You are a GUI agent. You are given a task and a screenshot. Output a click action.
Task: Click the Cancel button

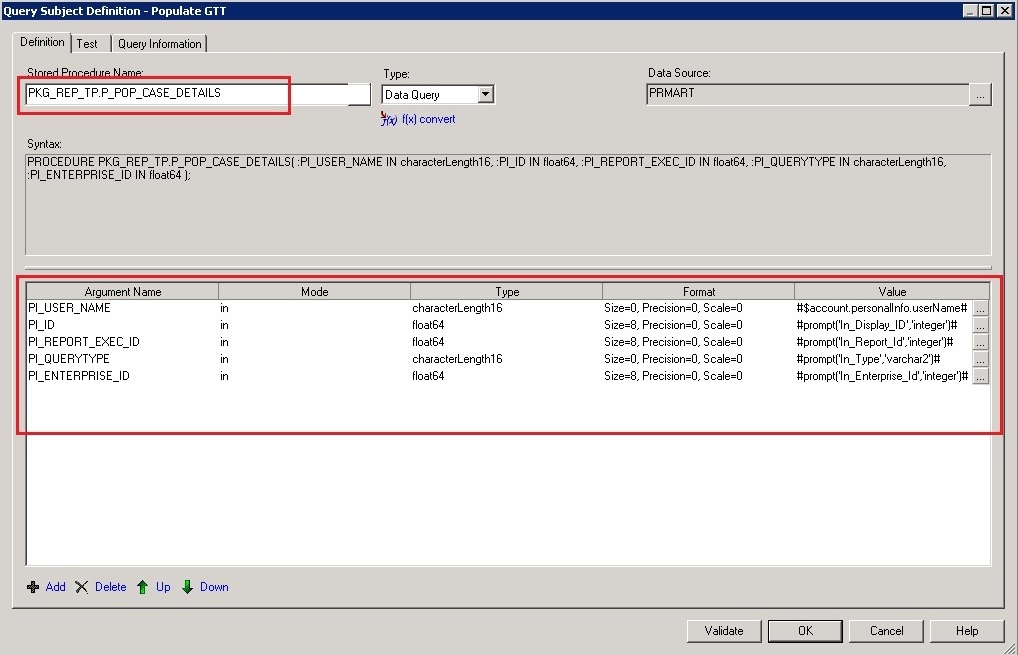(886, 630)
